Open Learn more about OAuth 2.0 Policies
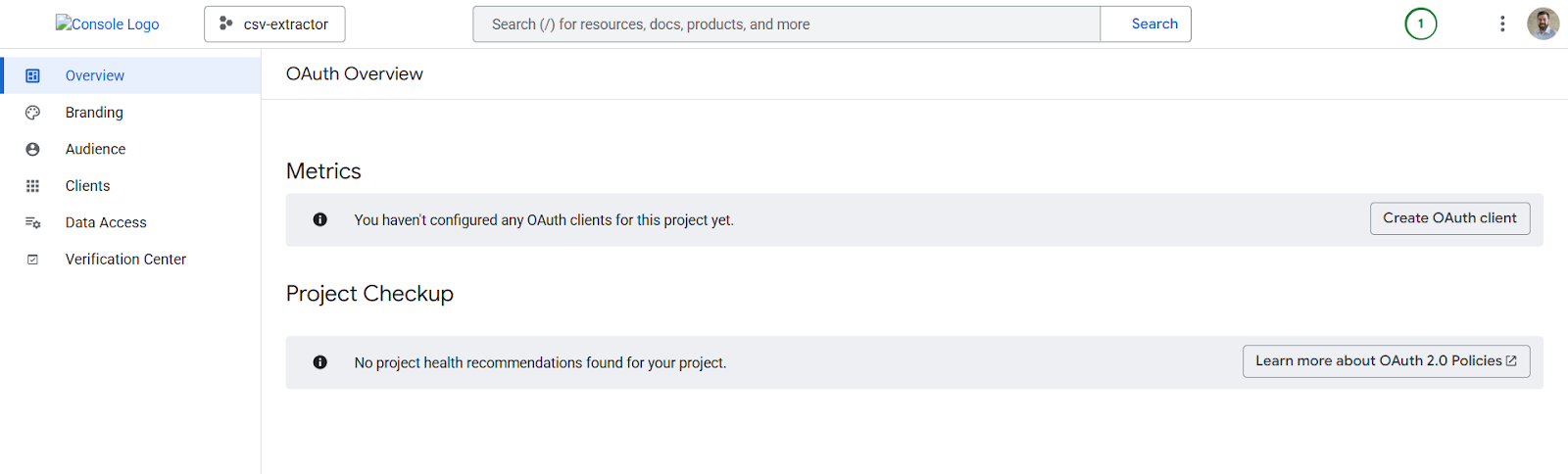The height and width of the screenshot is (474, 1568). (x=1385, y=361)
